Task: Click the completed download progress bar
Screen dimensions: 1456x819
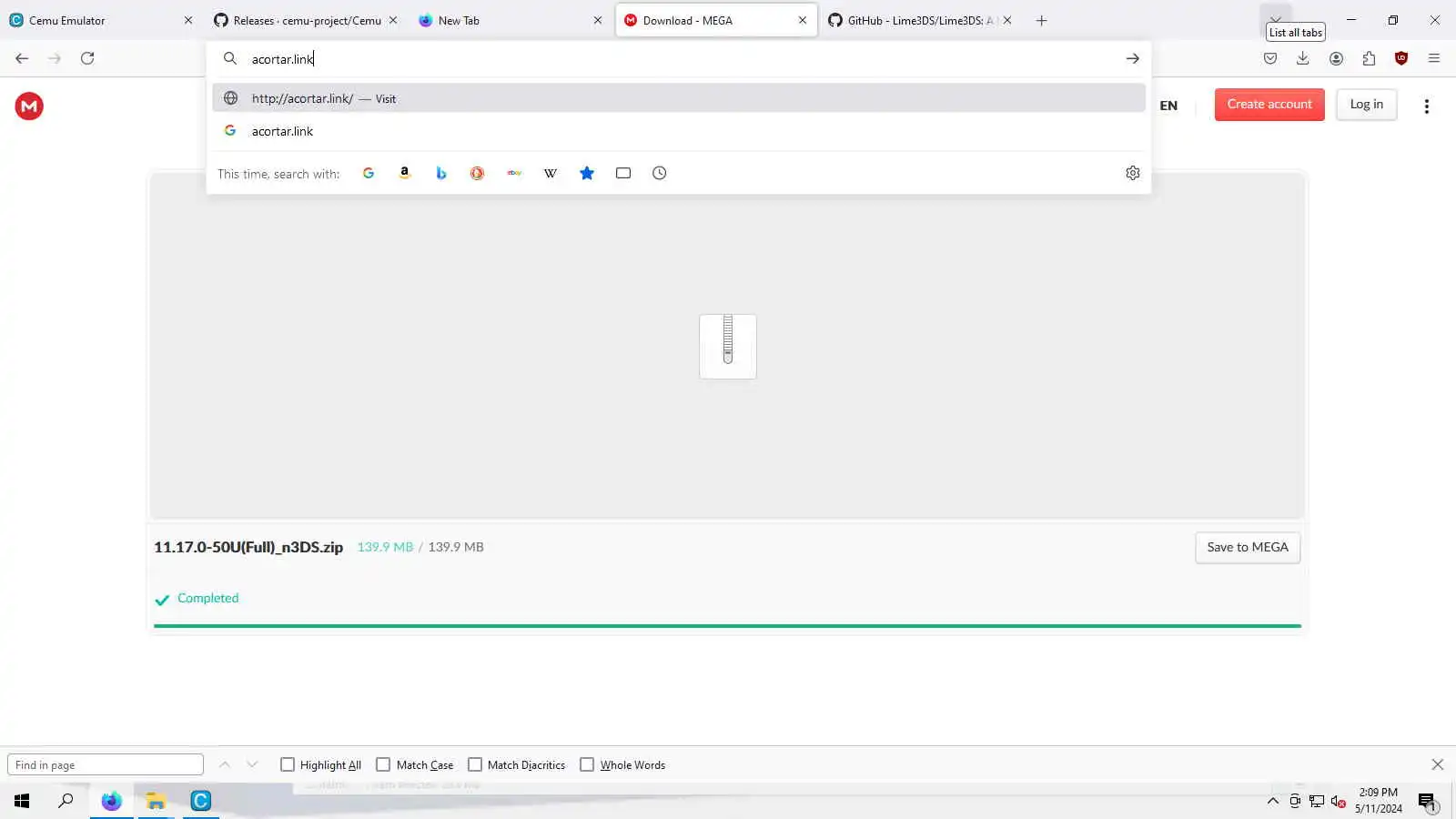Action: point(728,626)
